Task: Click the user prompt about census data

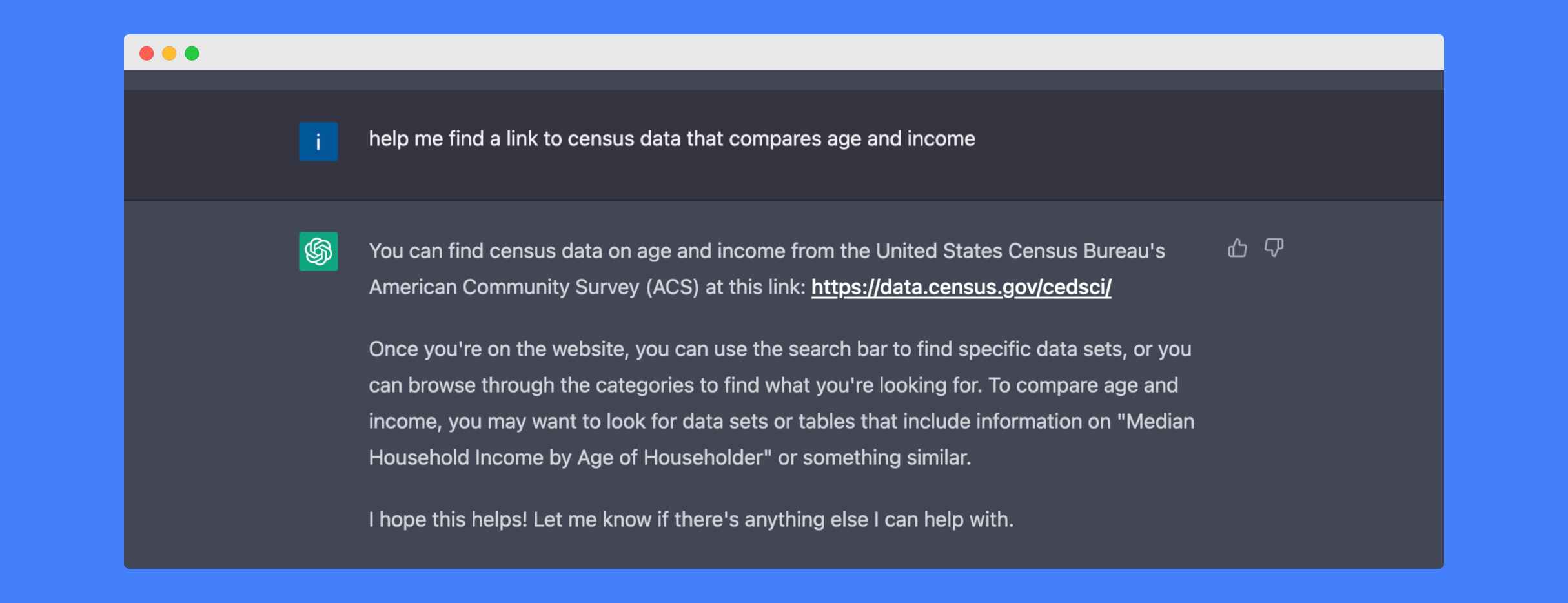Action: click(671, 139)
